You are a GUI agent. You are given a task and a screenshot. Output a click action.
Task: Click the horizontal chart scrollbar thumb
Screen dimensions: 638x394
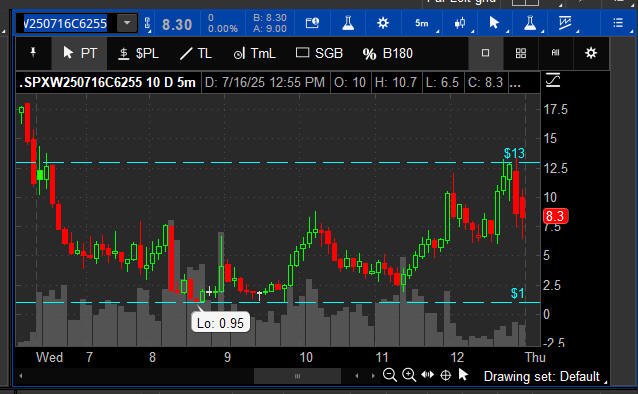point(297,376)
